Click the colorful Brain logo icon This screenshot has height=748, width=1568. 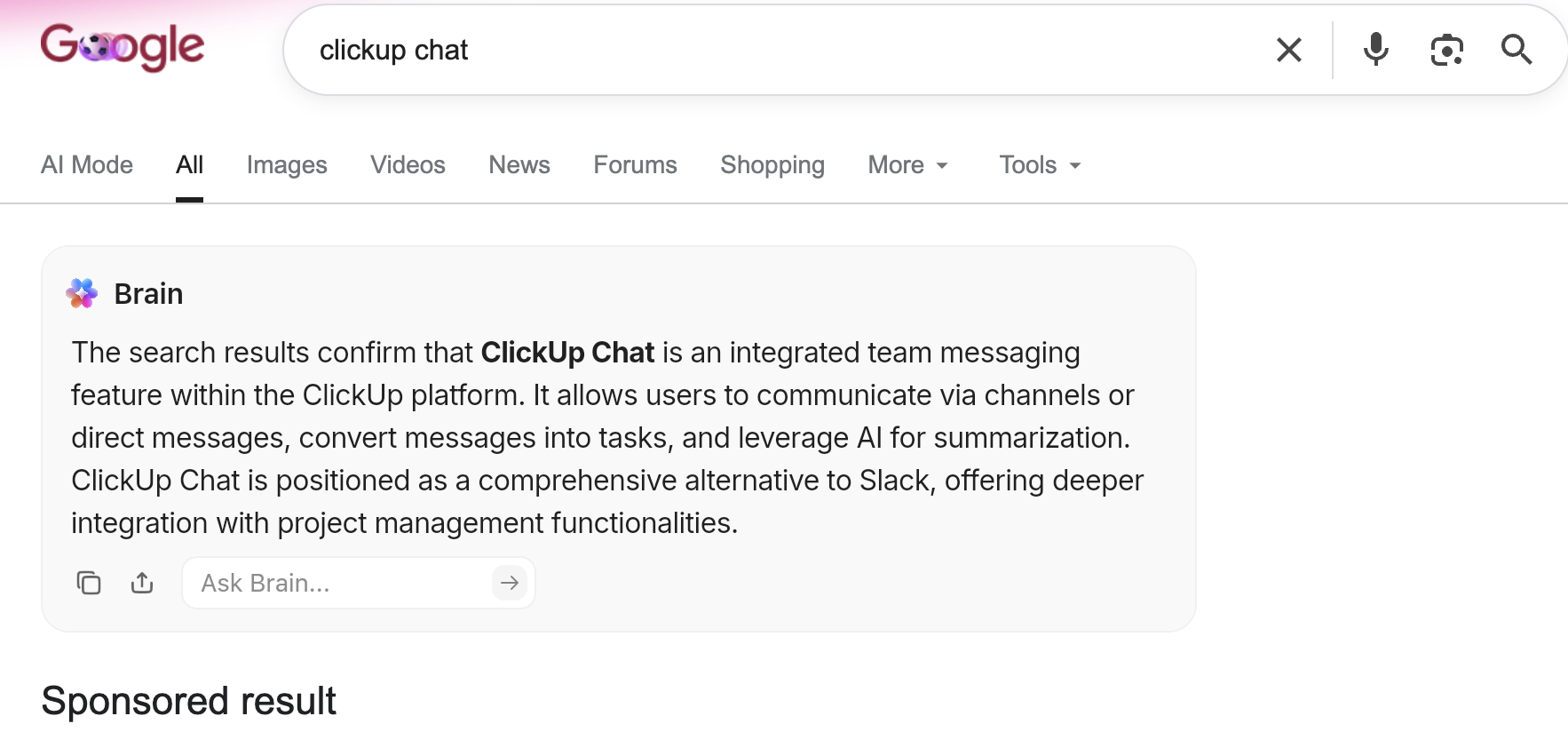click(x=82, y=293)
